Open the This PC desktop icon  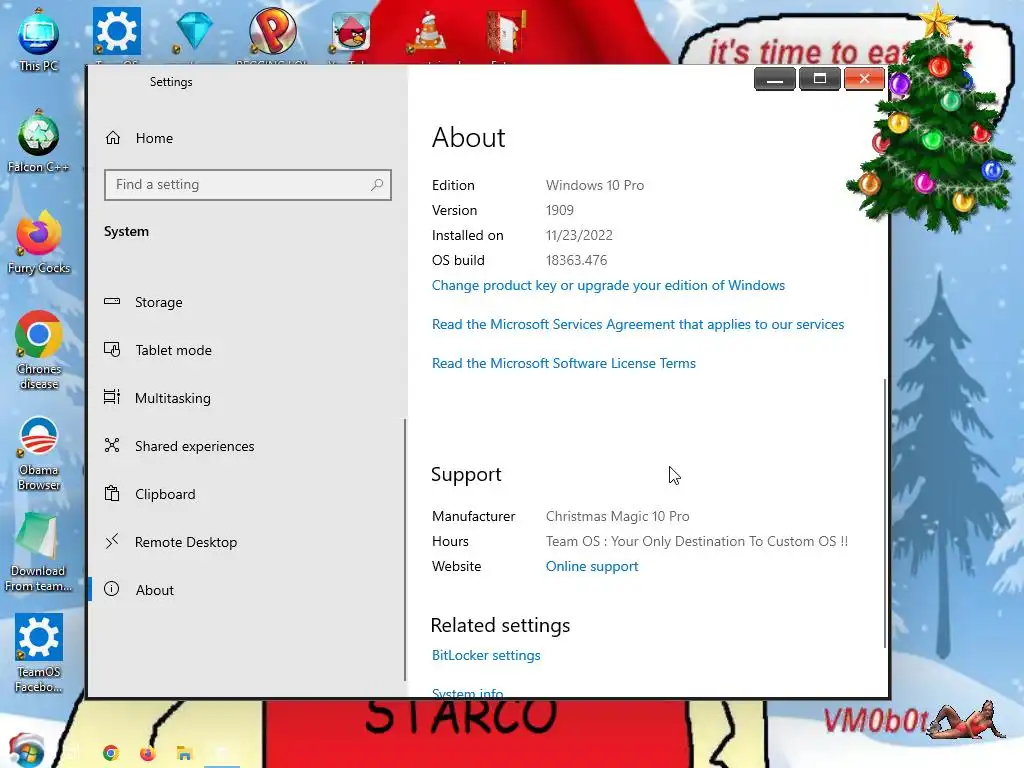pos(39,39)
